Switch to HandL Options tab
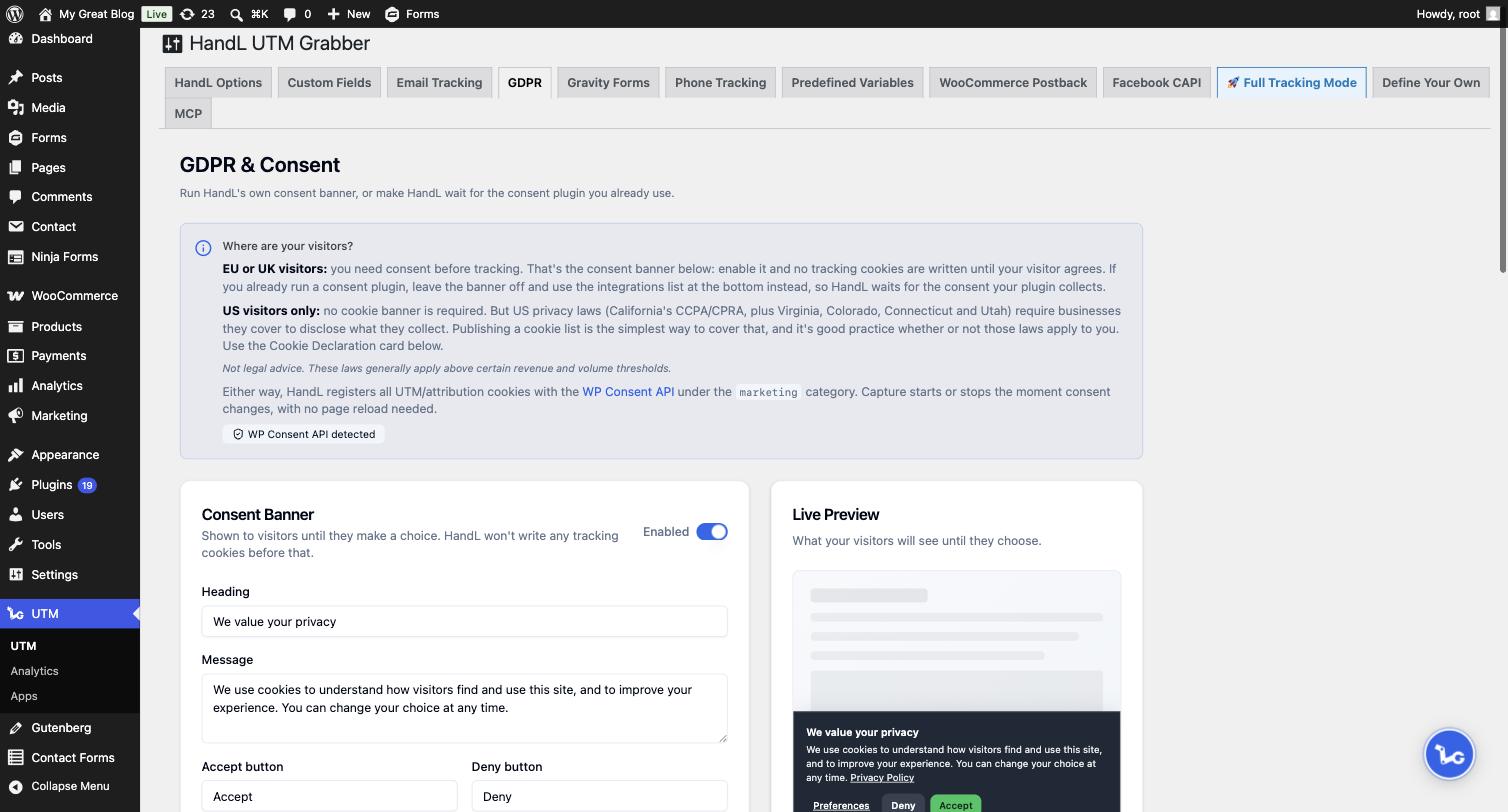The image size is (1508, 812). click(x=218, y=83)
